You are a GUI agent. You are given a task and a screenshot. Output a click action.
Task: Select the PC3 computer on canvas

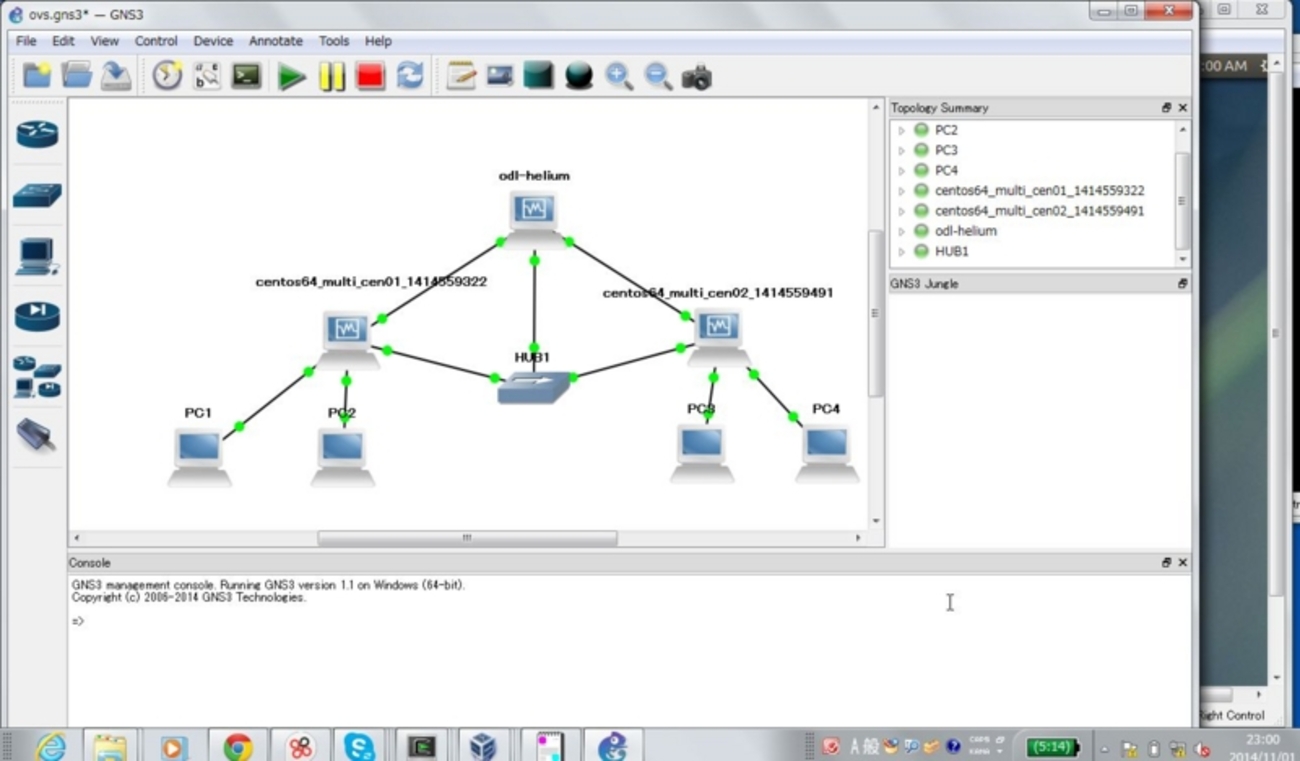click(x=702, y=454)
